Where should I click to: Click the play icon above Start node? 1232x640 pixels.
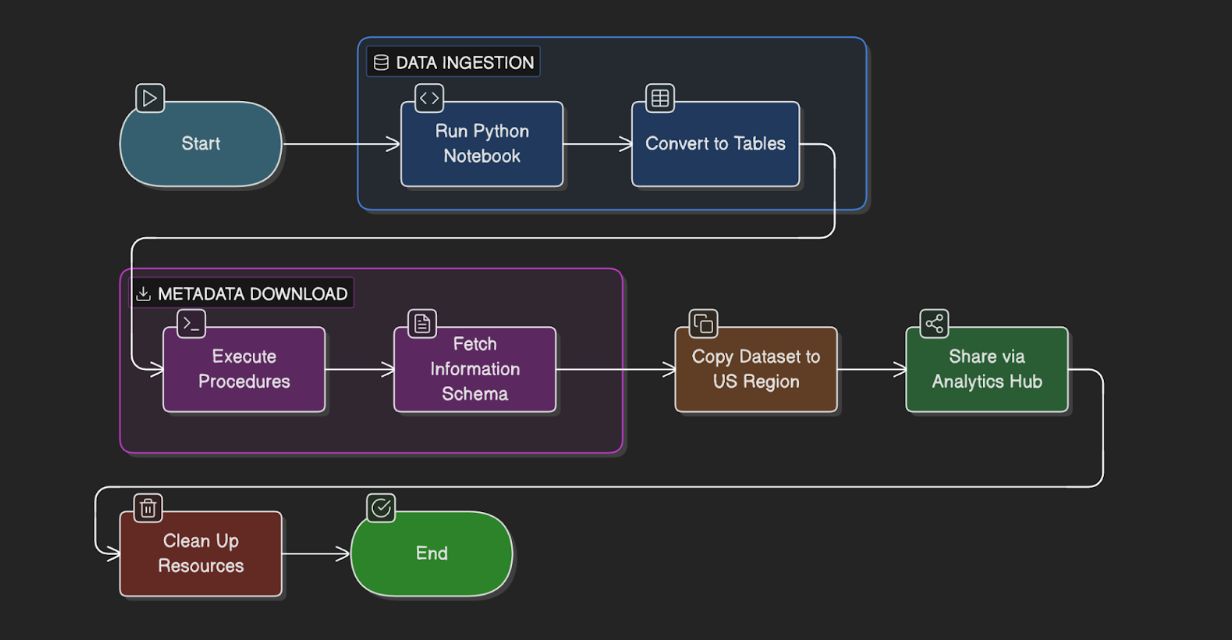tap(150, 98)
